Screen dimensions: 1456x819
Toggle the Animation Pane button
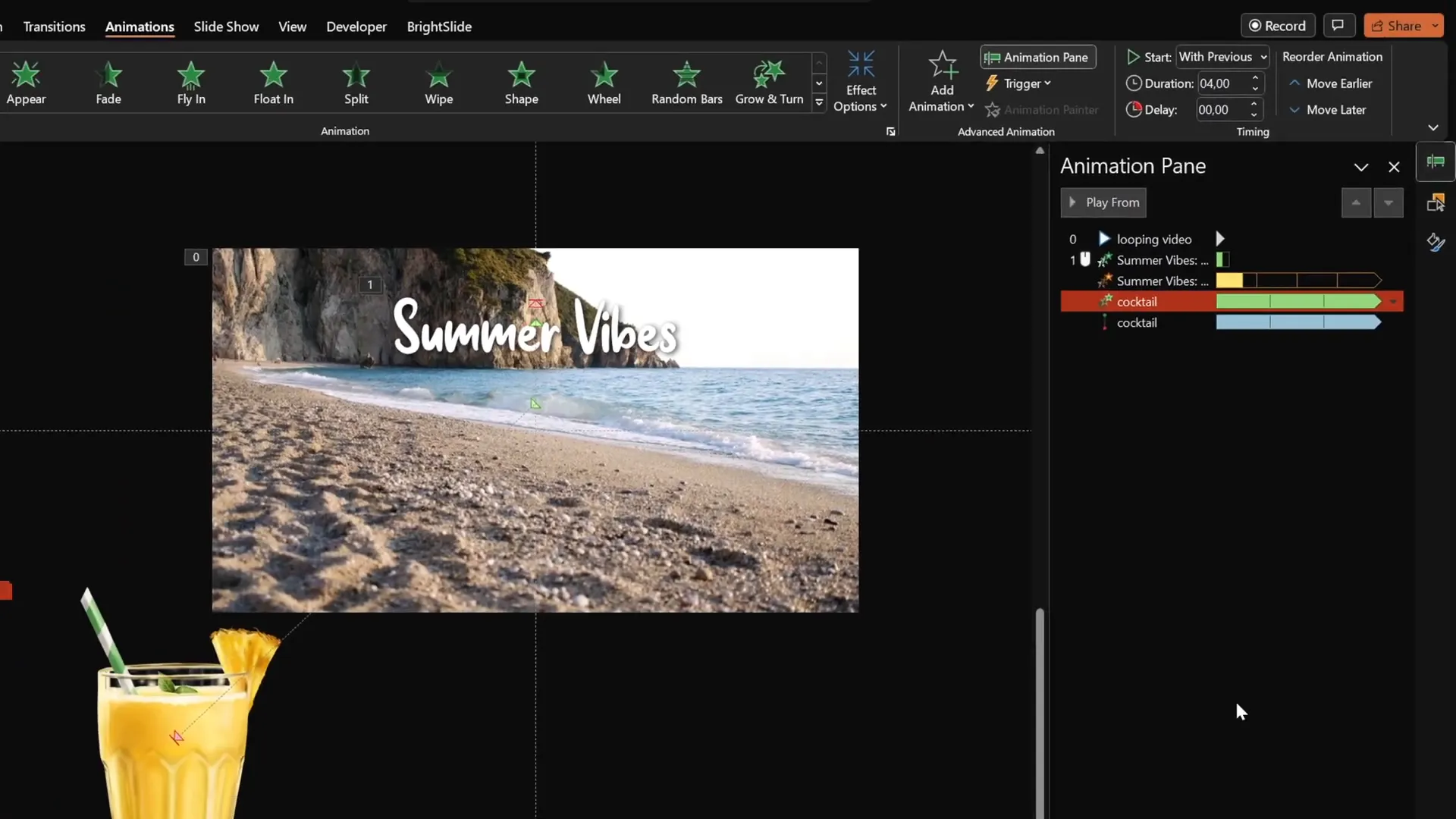point(1037,57)
